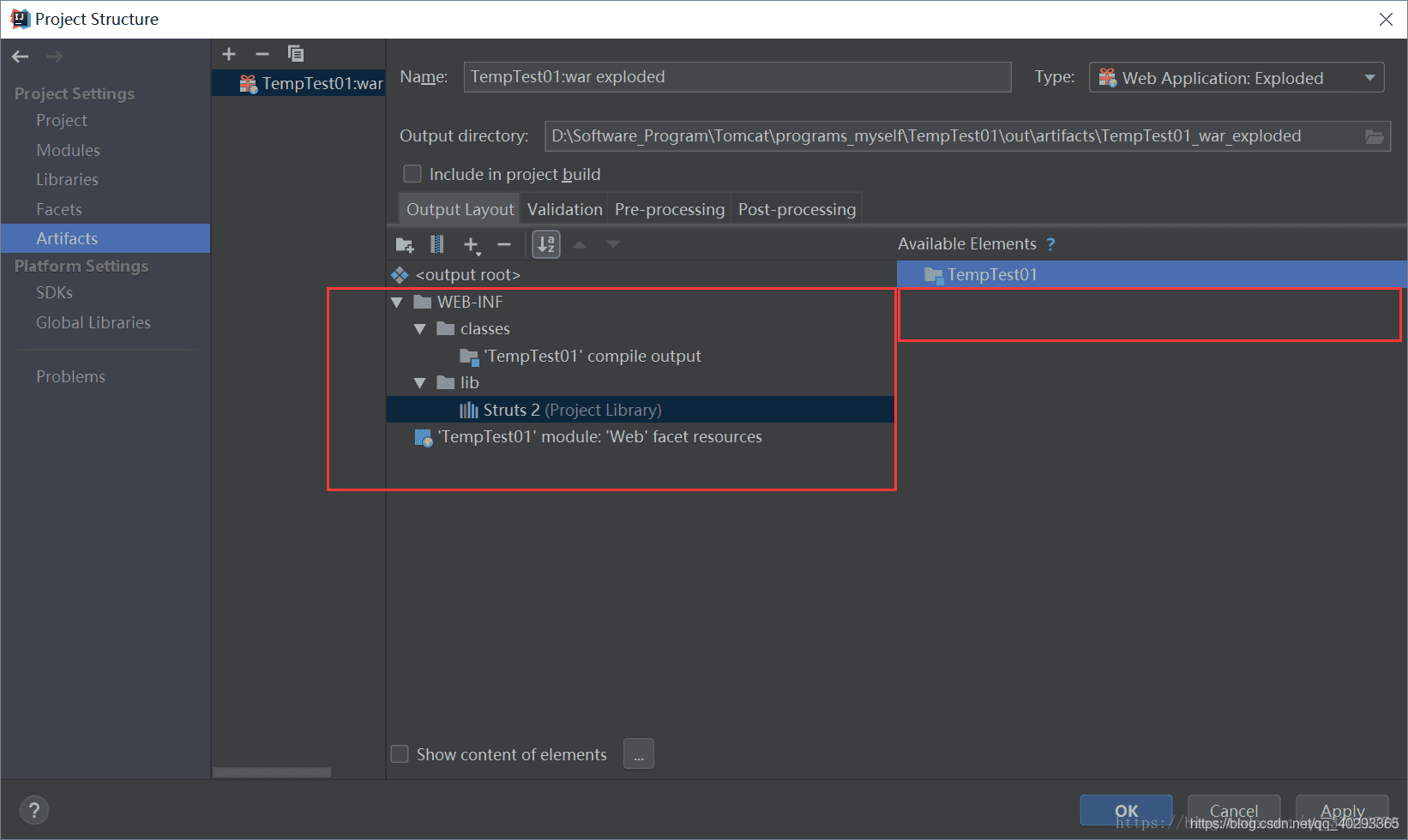Image resolution: width=1408 pixels, height=840 pixels.
Task: Collapse the lib folder node
Action: tap(420, 382)
